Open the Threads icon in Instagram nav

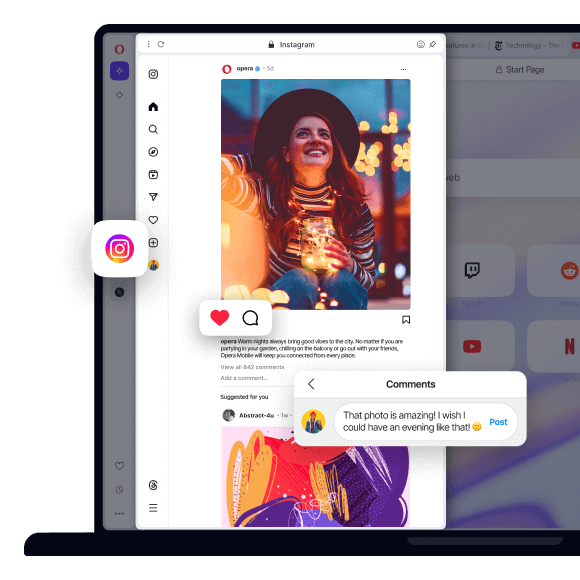[153, 485]
